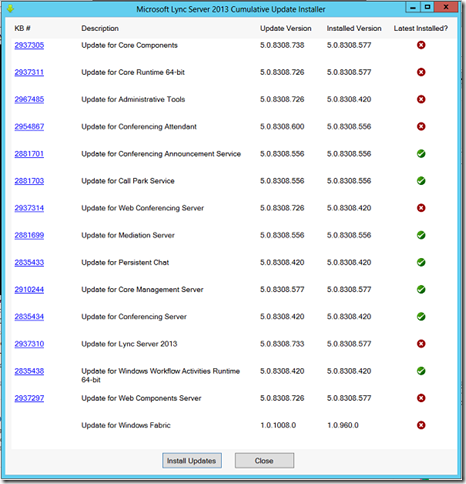Click the red status icon for Administrative Tools
Viewport: 466px width, 484px height.
(421, 99)
